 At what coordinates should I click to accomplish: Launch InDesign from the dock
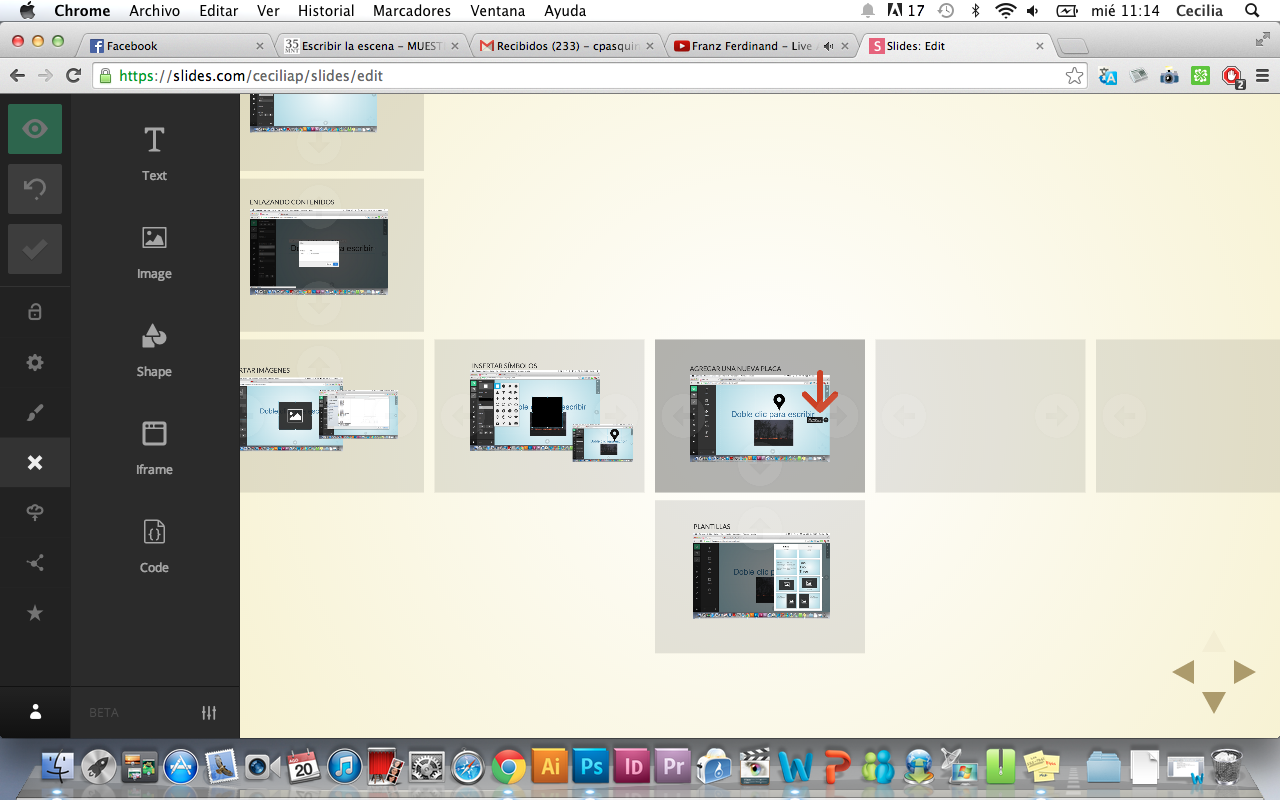[x=633, y=767]
